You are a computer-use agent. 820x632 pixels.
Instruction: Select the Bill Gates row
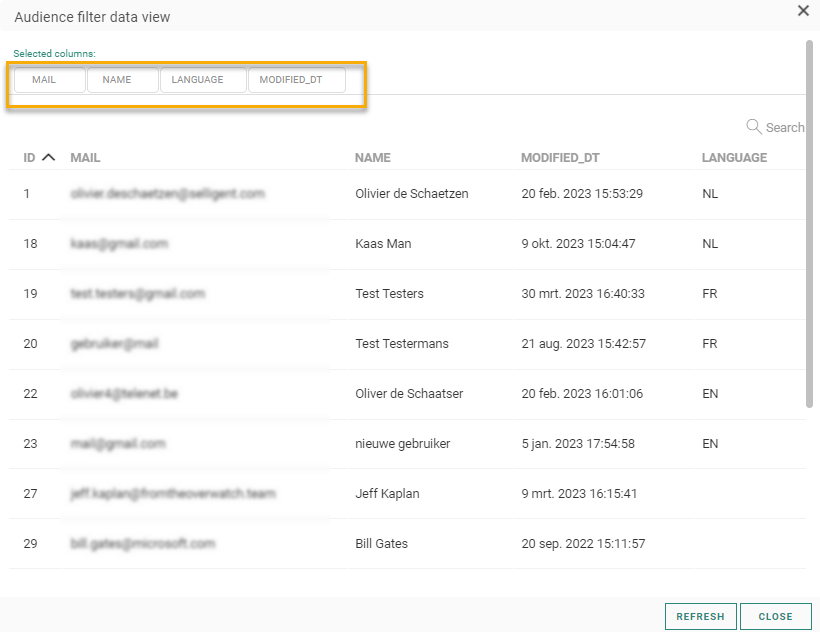[x=381, y=544]
